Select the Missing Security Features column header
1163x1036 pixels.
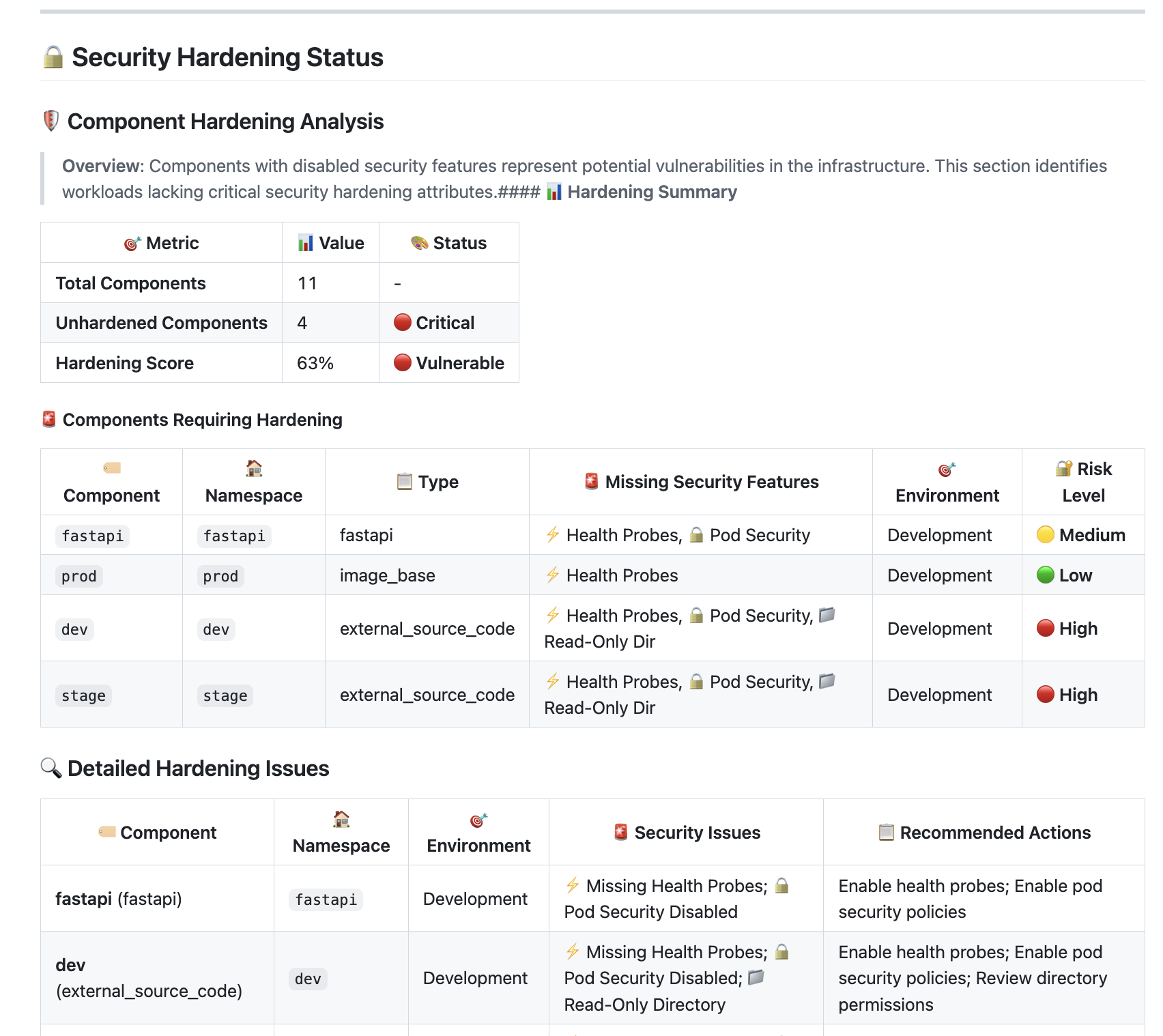(700, 481)
